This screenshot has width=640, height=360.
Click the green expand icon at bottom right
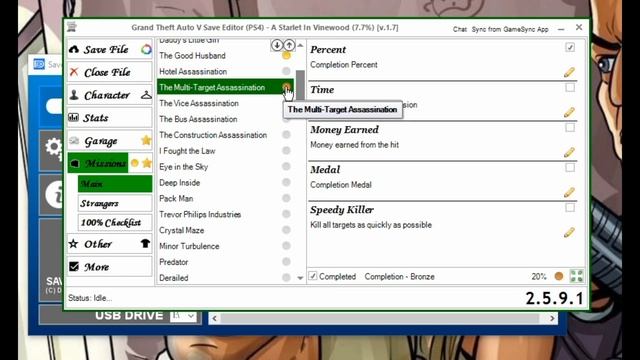[x=576, y=276]
